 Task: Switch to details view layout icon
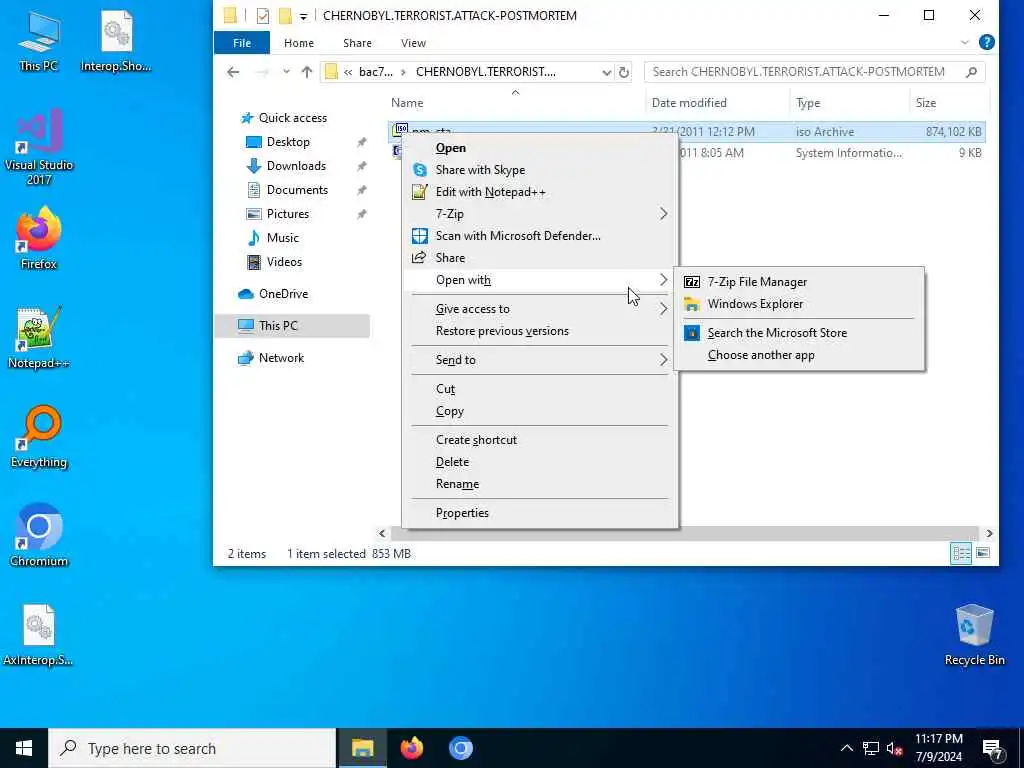(x=961, y=554)
